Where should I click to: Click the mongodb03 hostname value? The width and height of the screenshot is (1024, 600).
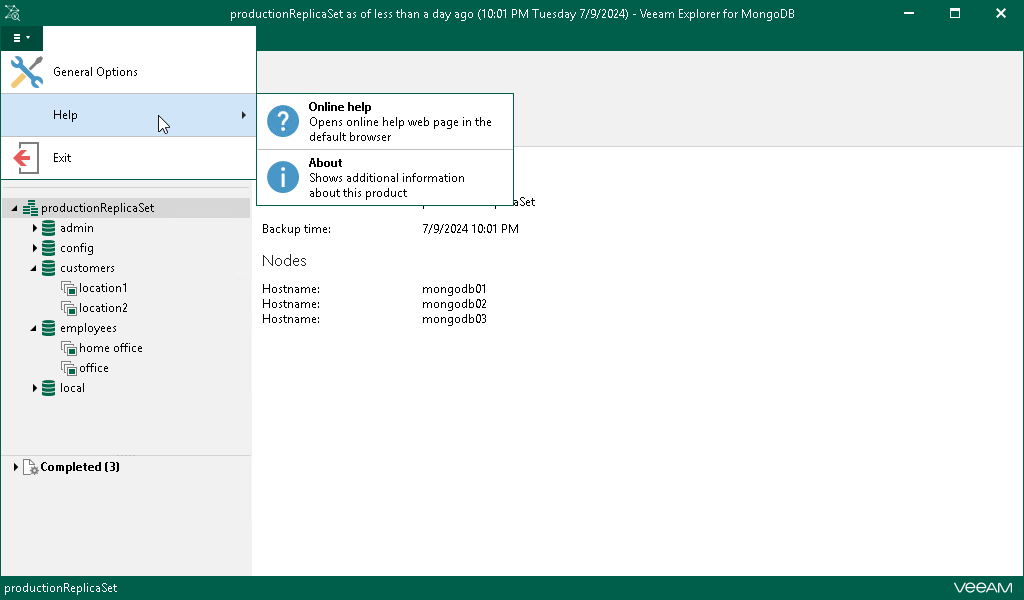tap(455, 319)
